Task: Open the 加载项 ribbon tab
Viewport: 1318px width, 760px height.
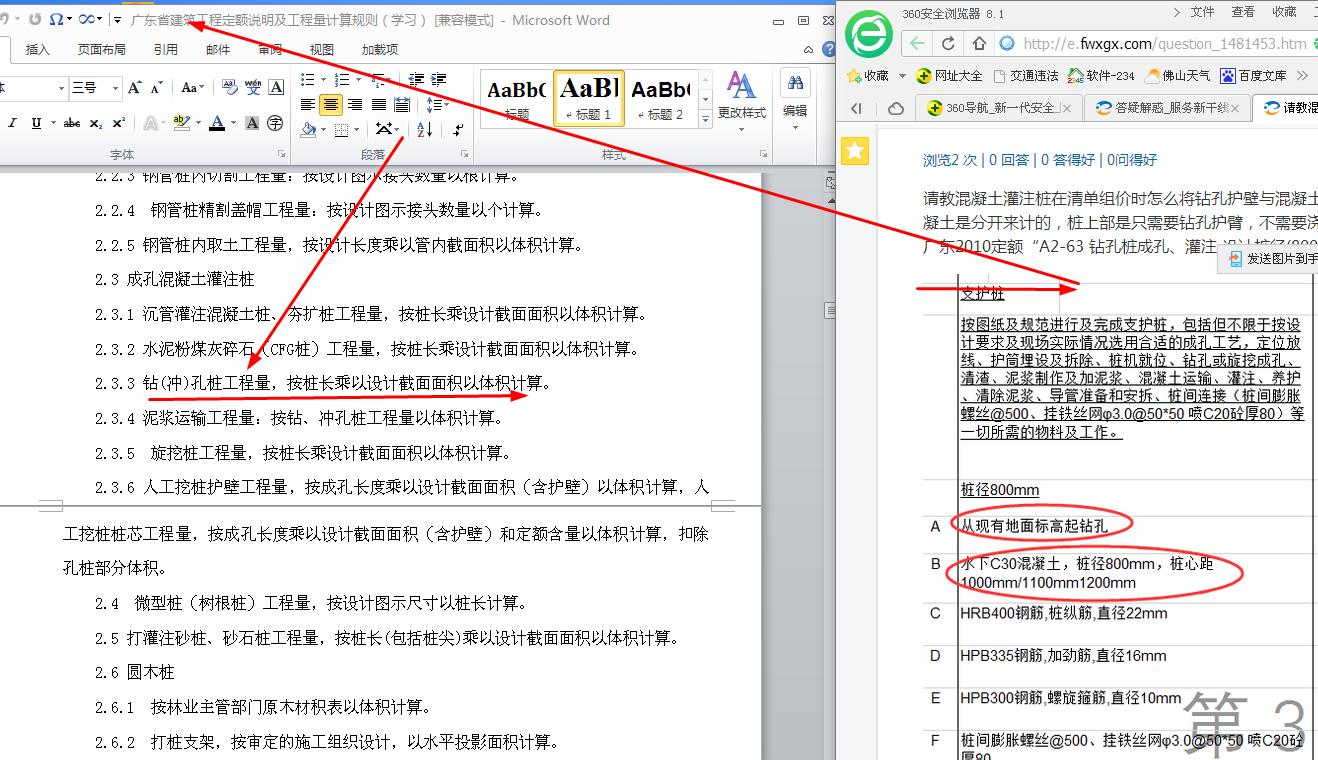Action: click(380, 49)
